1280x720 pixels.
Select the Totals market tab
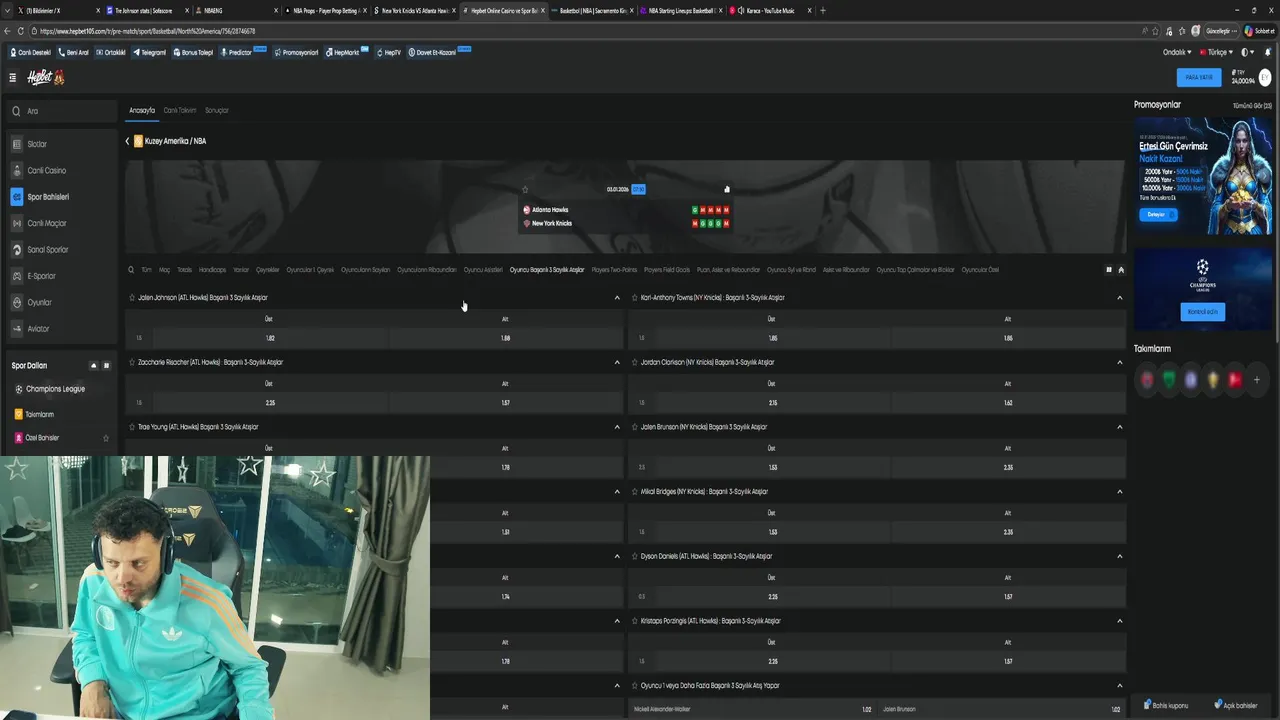(184, 270)
